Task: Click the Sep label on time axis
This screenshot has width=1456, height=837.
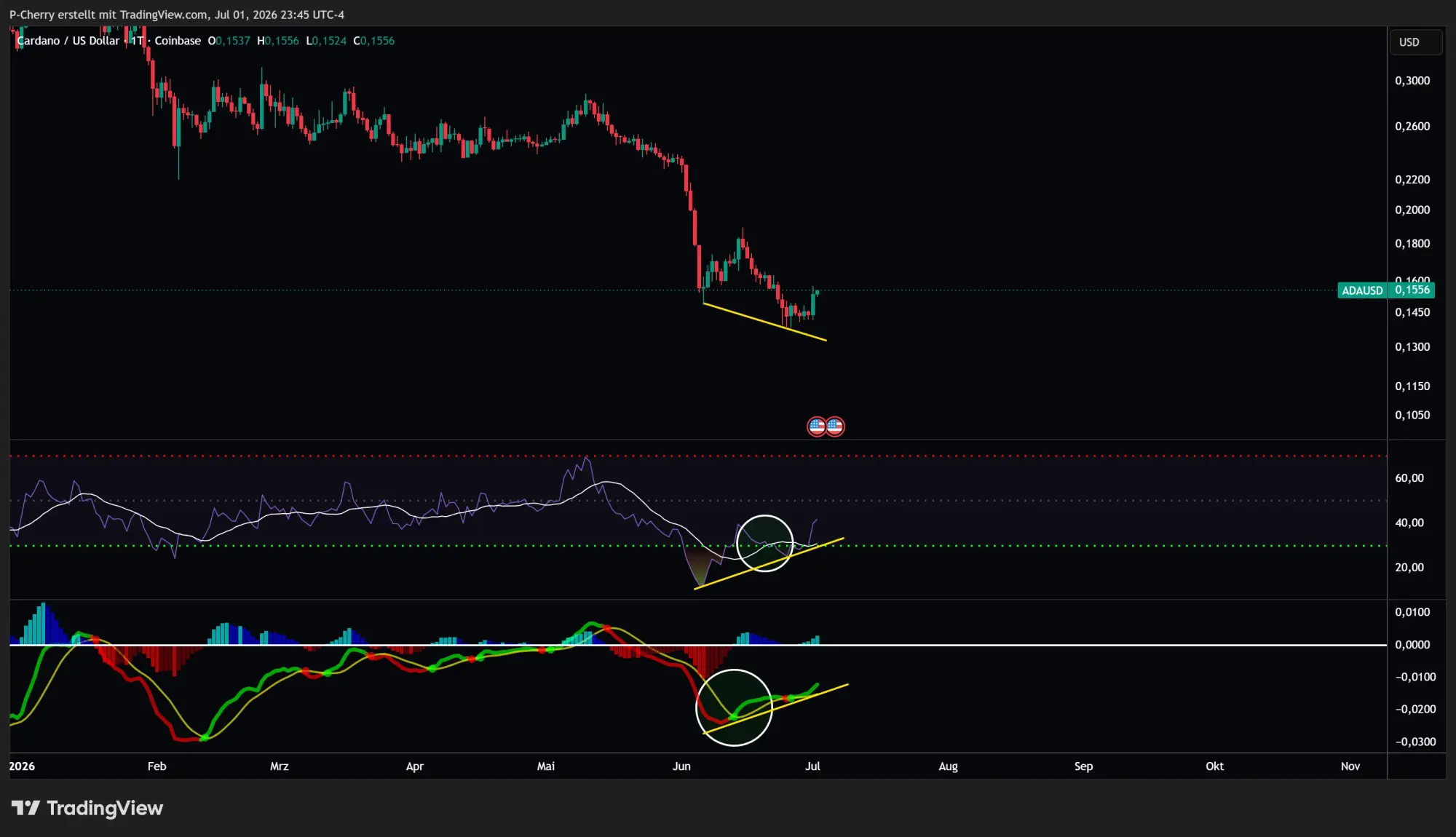Action: 1083,766
